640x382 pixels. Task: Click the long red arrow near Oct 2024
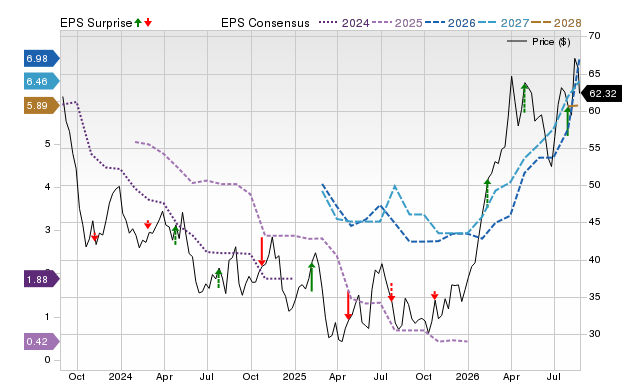click(262, 251)
